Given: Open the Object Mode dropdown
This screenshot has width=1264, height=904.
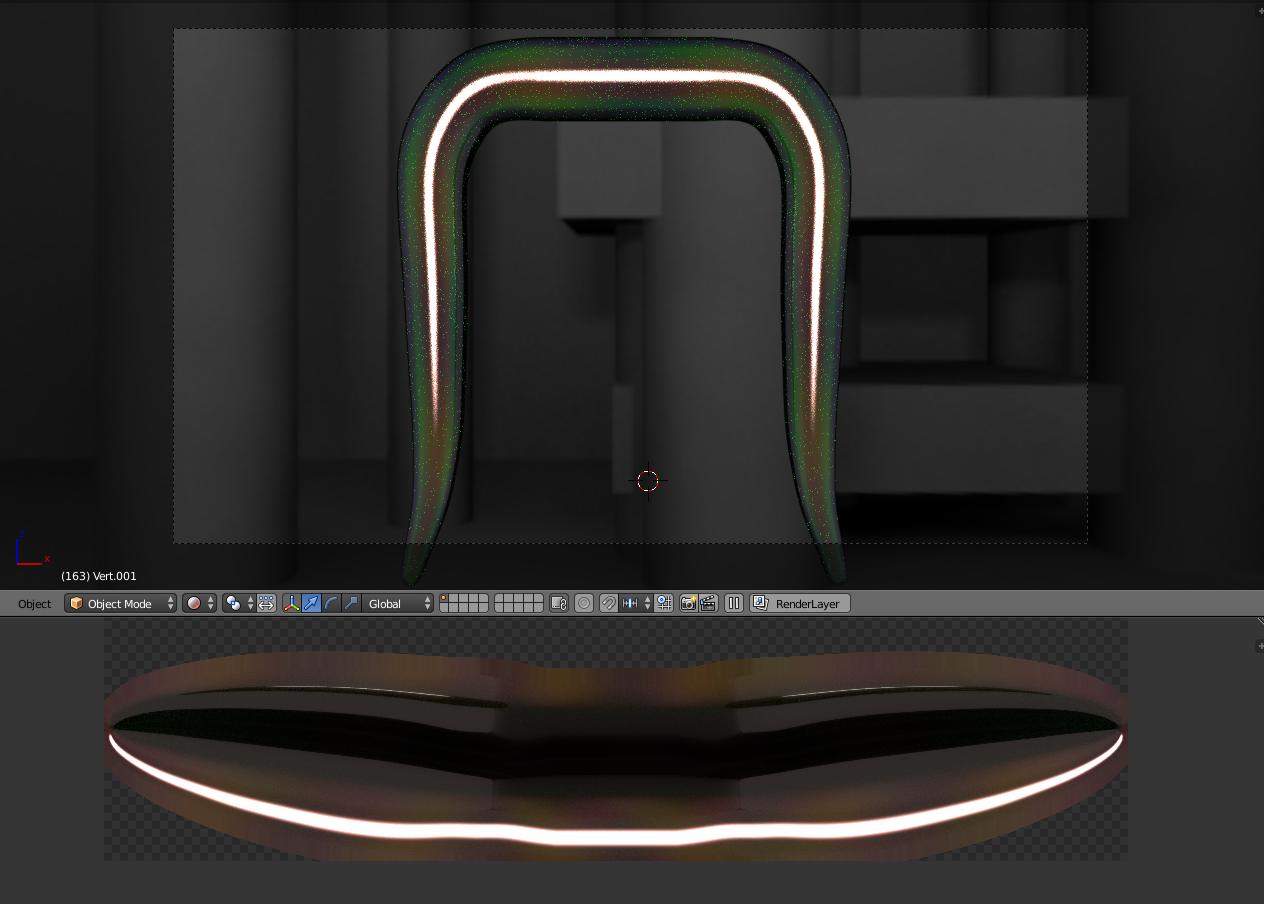Looking at the screenshot, I should 120,603.
